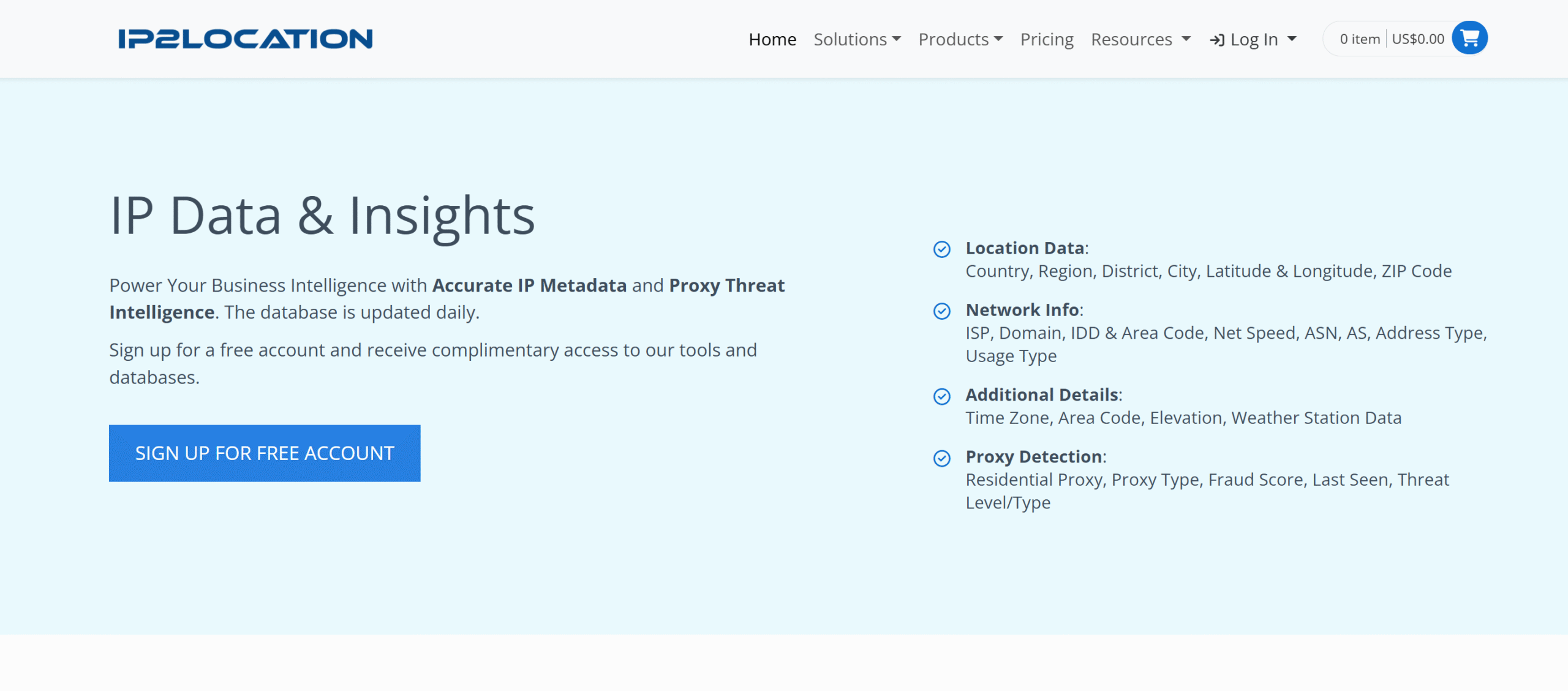Screen dimensions: 1568x691
Task: Click text starting with ISP, Domain, IDD
Action: coord(1226,344)
